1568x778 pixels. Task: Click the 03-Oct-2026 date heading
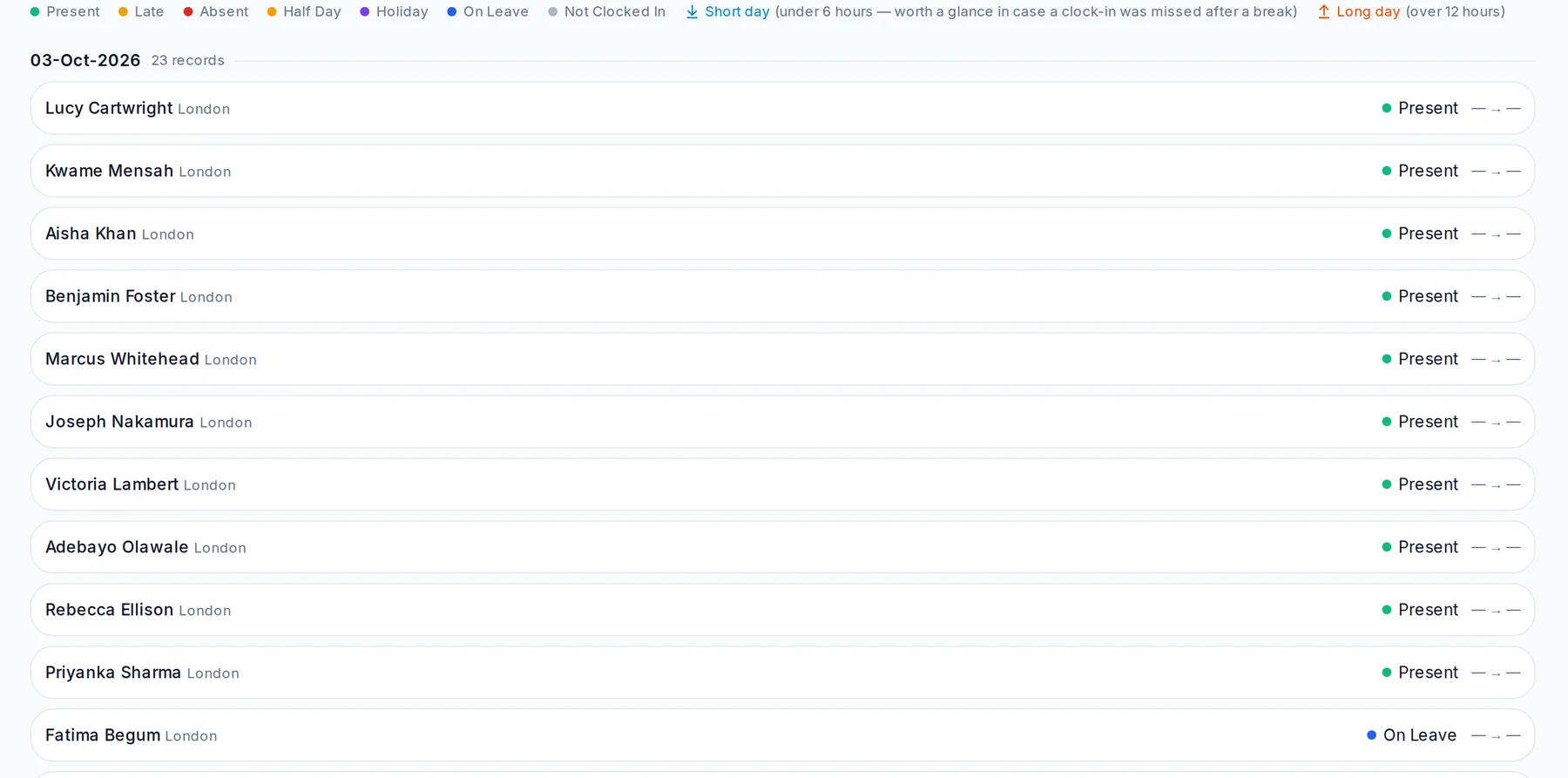(85, 60)
